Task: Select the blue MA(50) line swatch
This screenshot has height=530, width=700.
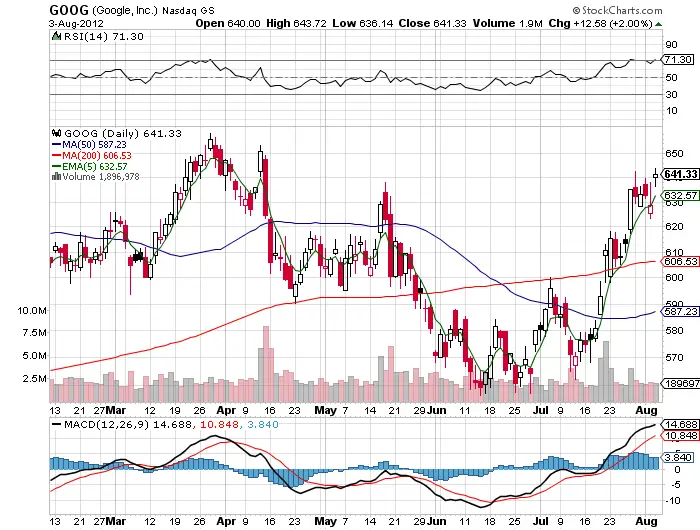Action: (57, 145)
